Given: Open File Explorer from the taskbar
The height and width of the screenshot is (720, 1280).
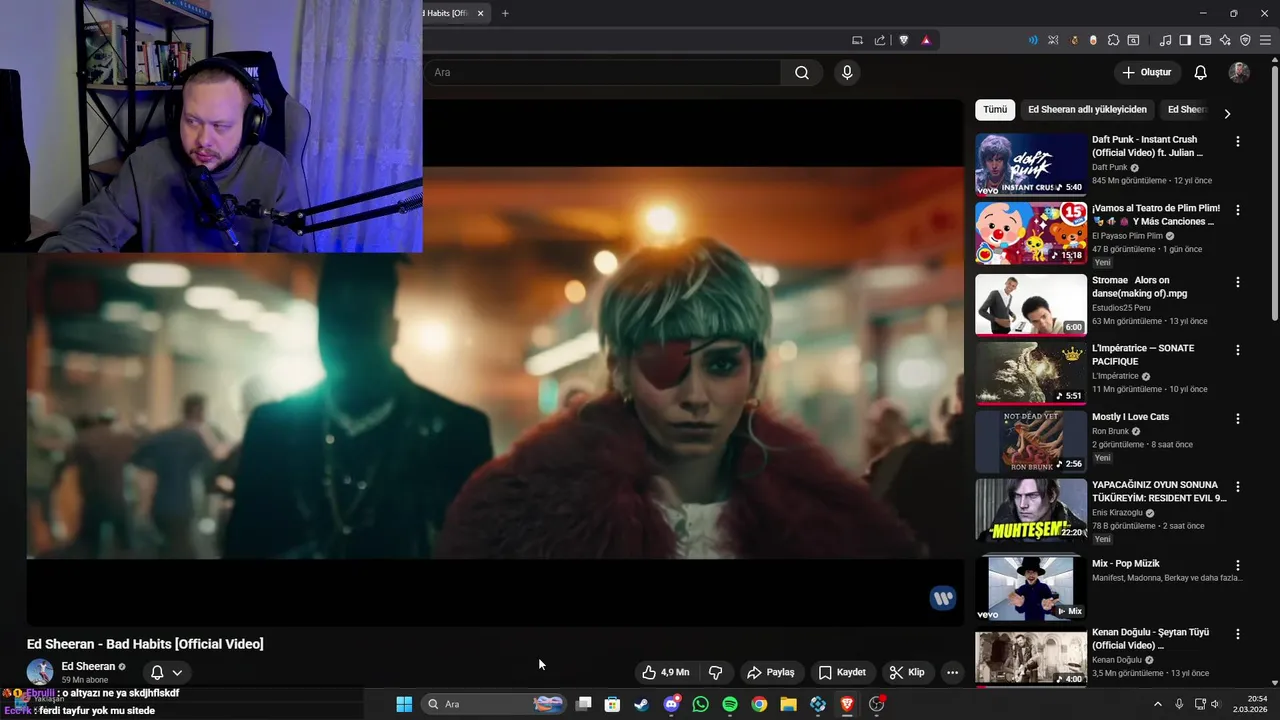Looking at the screenshot, I should 788,704.
